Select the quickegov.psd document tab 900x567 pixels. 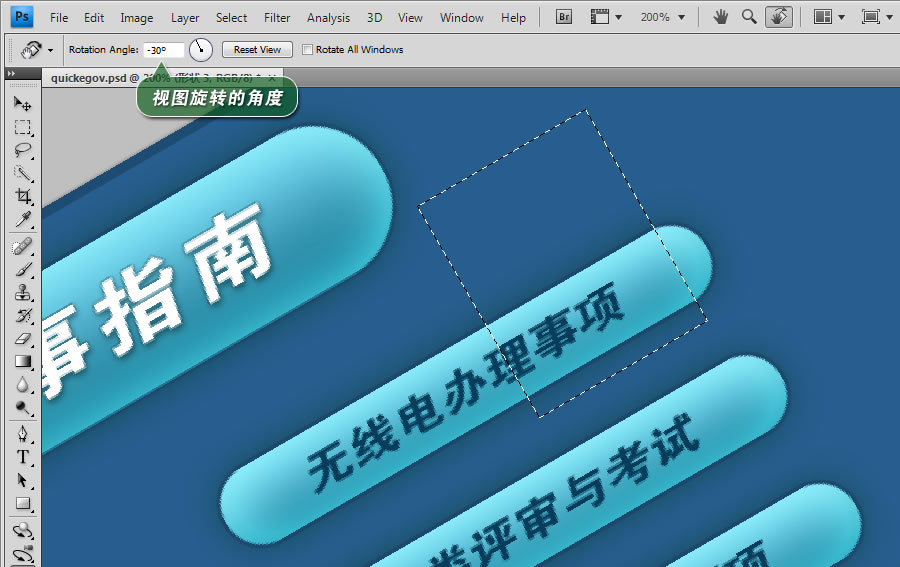click(x=160, y=78)
